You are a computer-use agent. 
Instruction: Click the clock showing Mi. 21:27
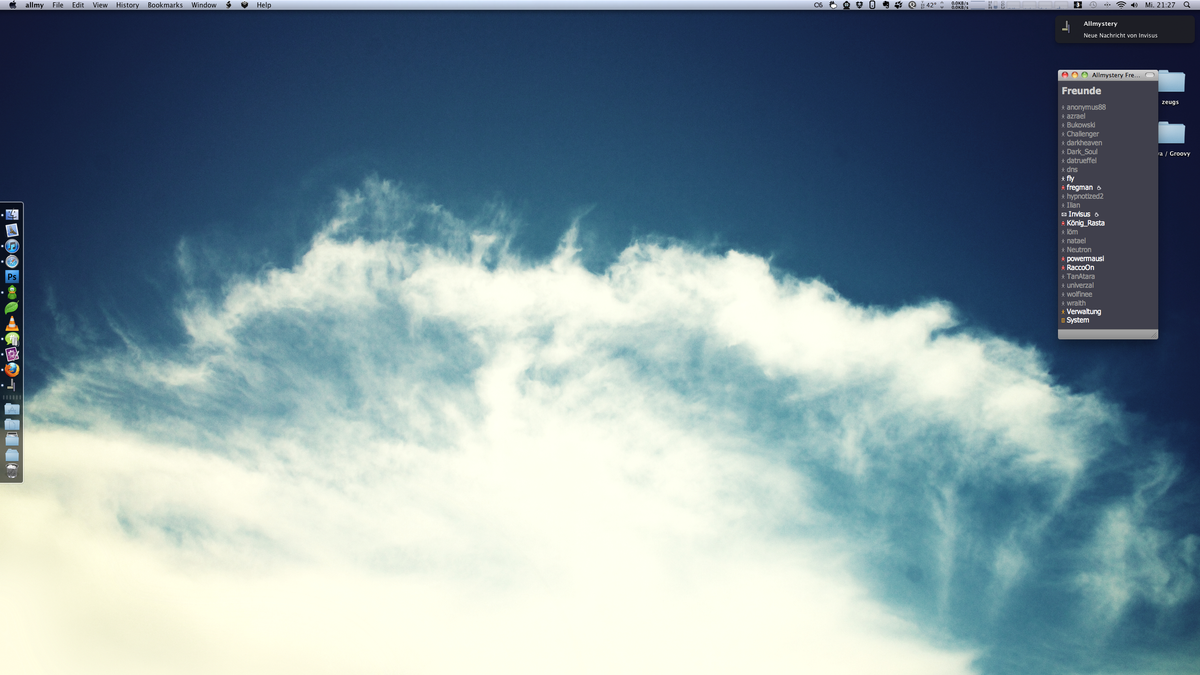(x=1160, y=5)
